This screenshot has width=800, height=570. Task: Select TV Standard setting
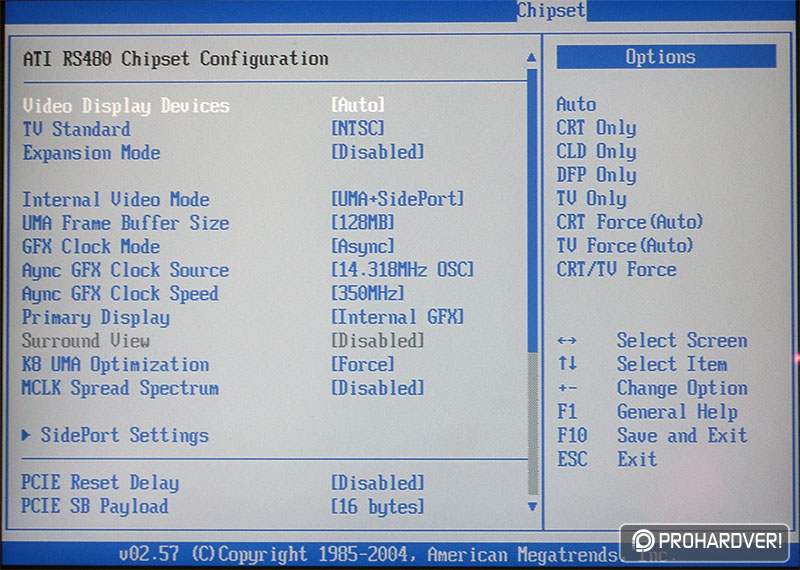pos(77,129)
